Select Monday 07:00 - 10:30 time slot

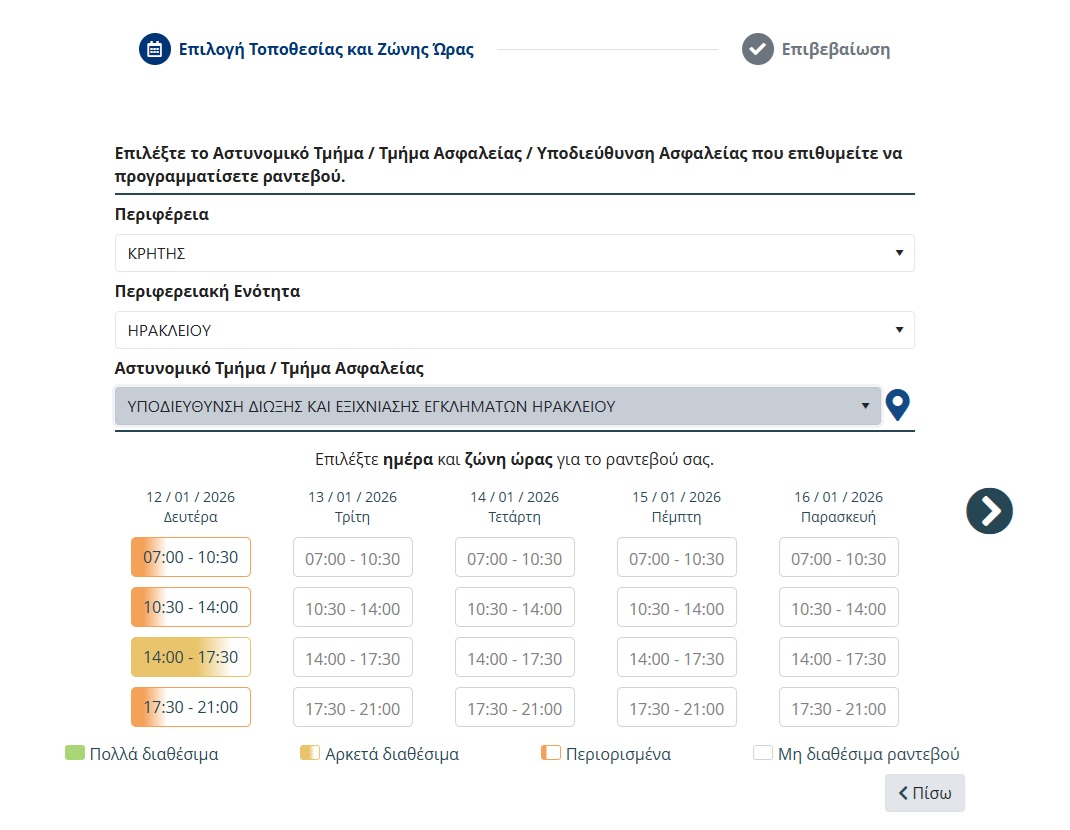(191, 557)
